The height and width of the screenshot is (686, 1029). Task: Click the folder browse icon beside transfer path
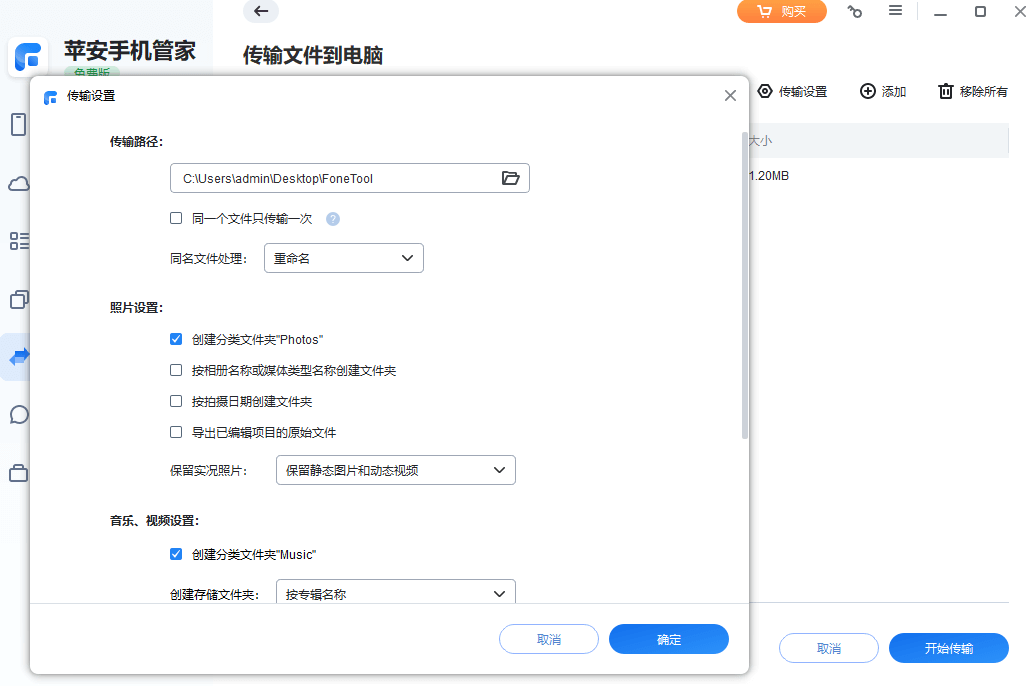click(x=511, y=177)
